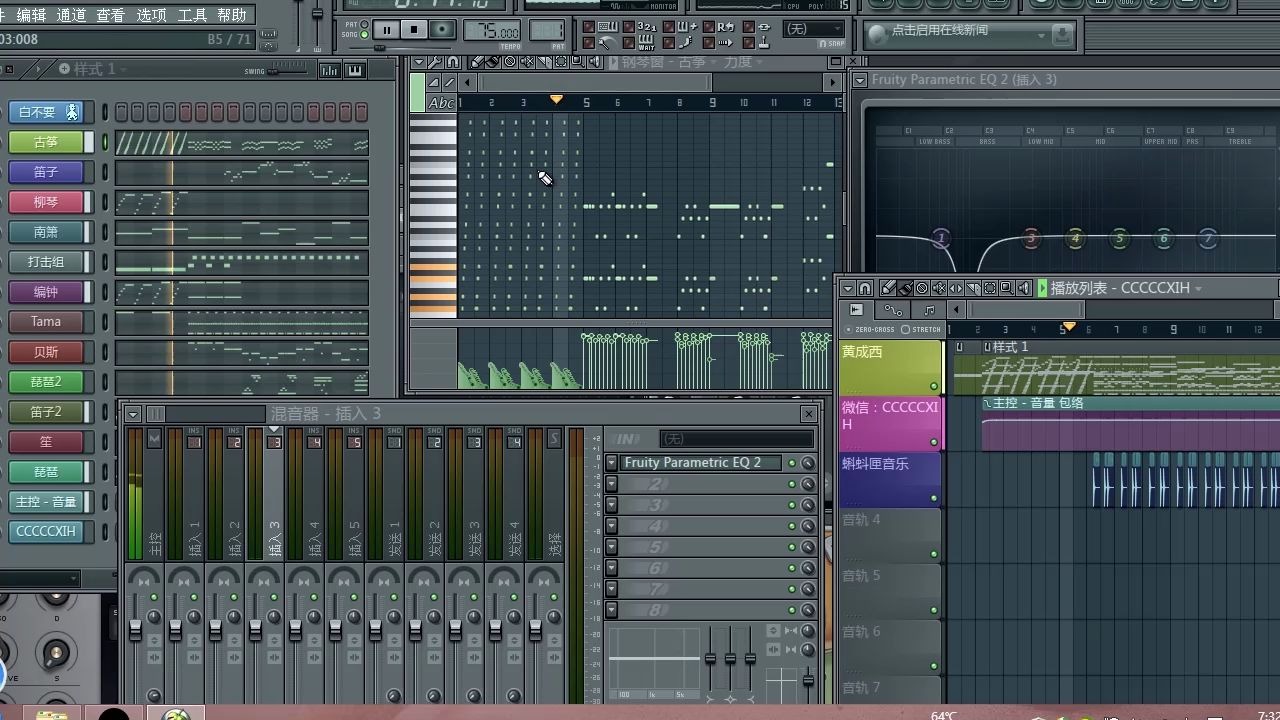Click the keyboard editor icon in step sequencer
The image size is (1280, 720).
point(354,70)
